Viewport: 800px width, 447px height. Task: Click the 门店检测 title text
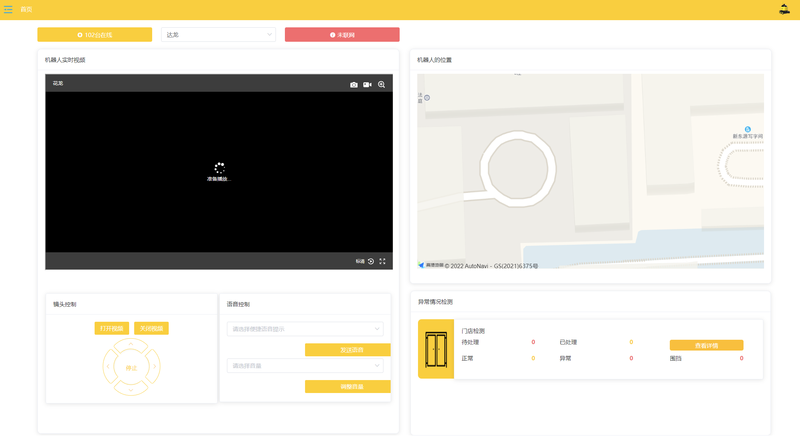473,331
